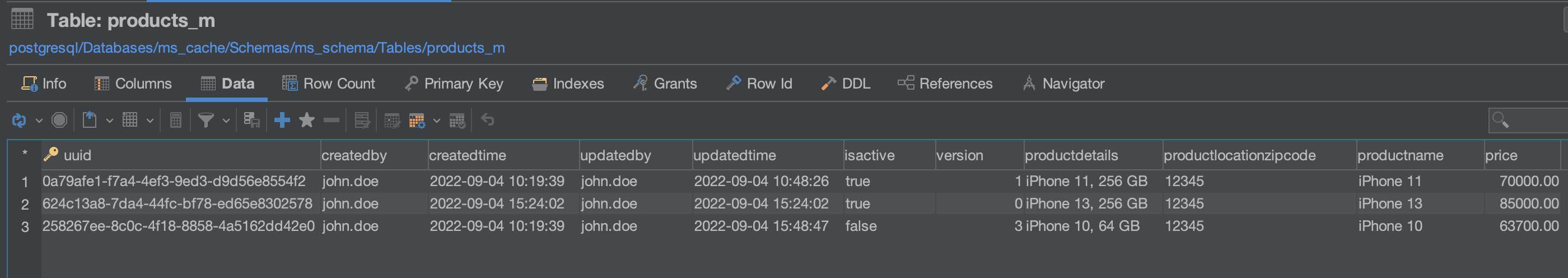Screen dimensions: 1568x278
Task: Click the calculator icon in toolbar
Action: [x=175, y=120]
